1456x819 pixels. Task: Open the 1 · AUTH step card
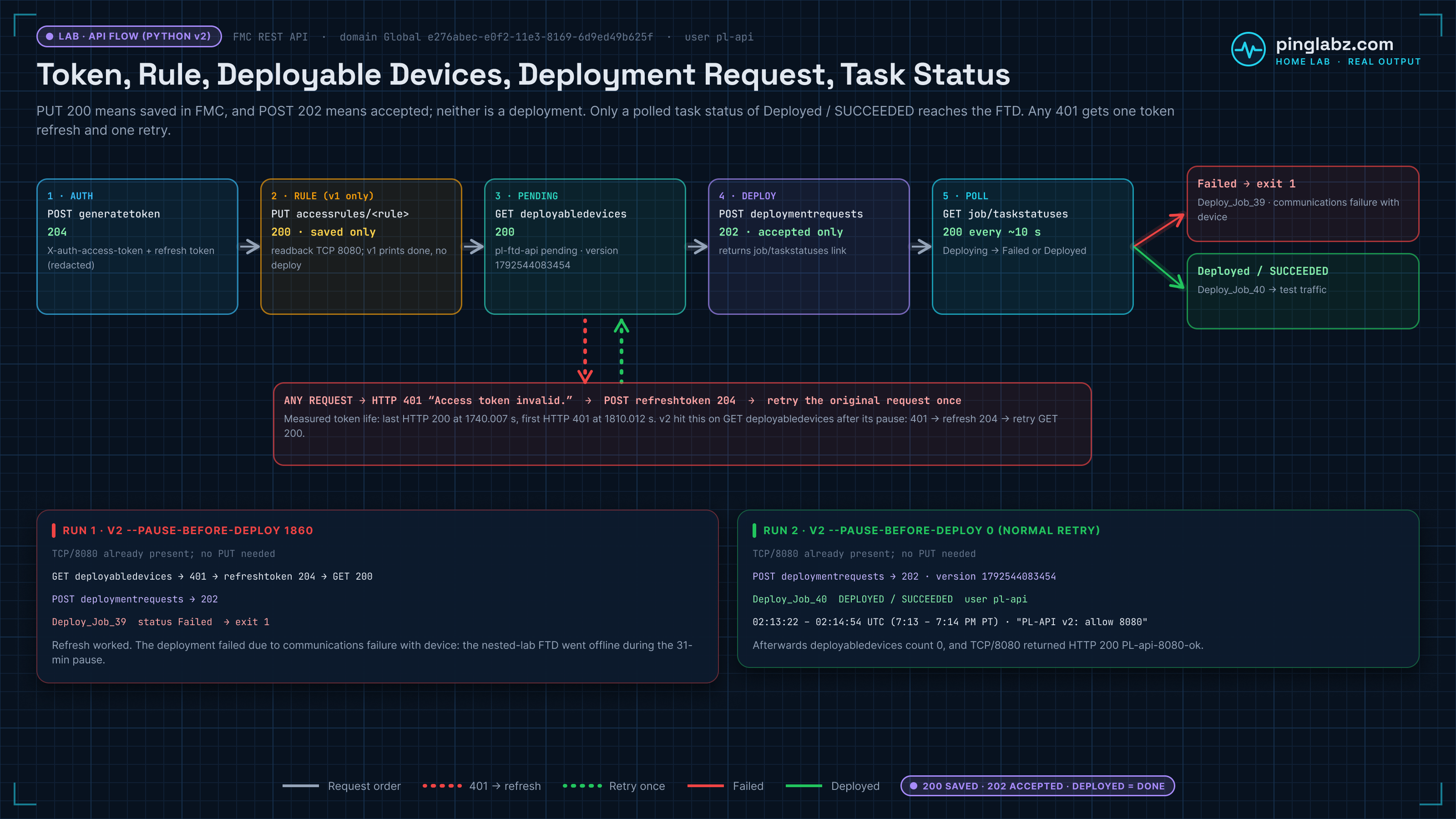pos(137,247)
